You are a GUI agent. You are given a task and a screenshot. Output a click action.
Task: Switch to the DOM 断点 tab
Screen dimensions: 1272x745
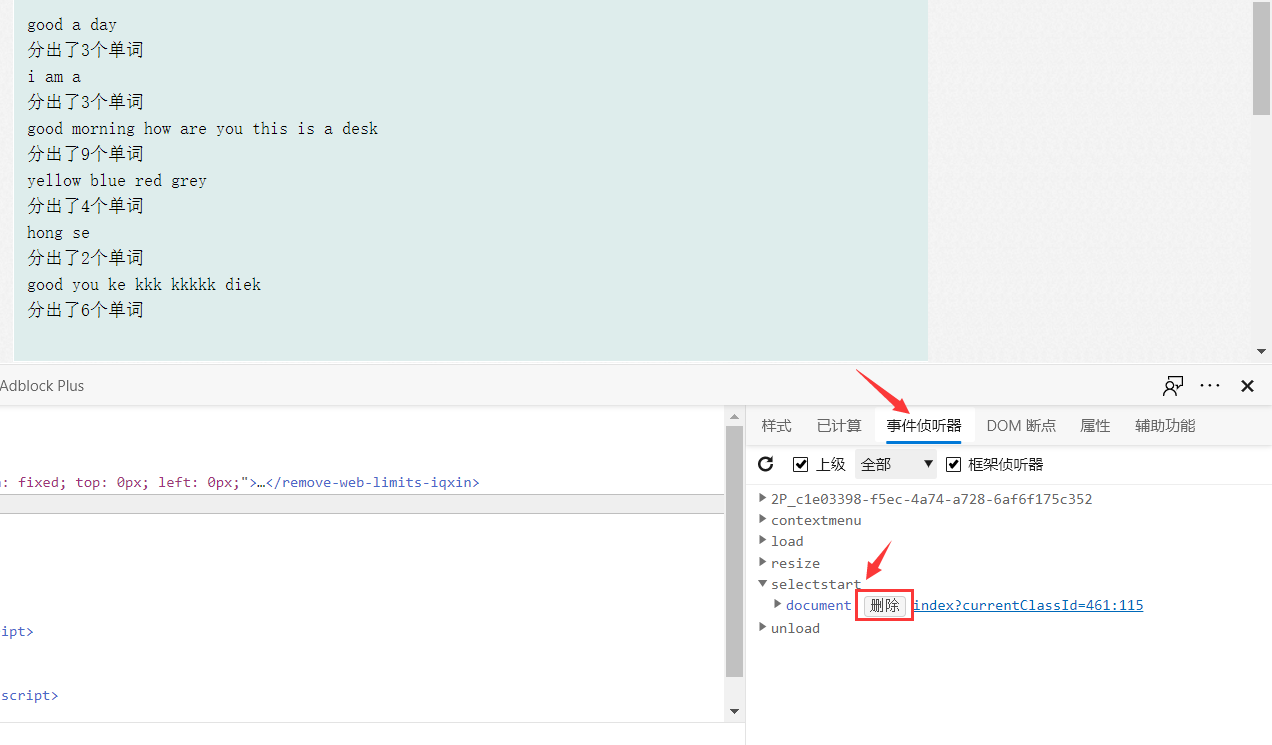click(1021, 426)
